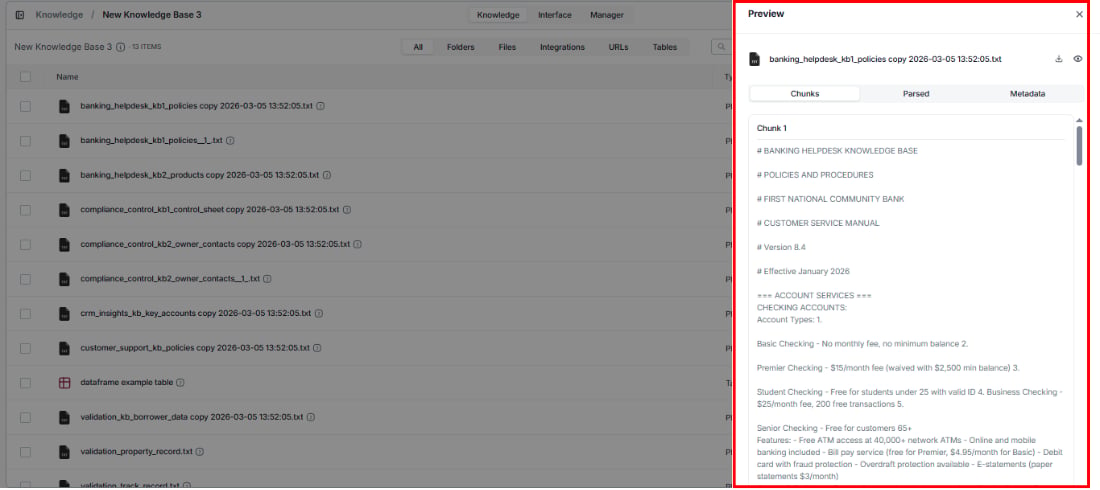
Task: Click the eye icon in Preview header
Action: [1078, 59]
